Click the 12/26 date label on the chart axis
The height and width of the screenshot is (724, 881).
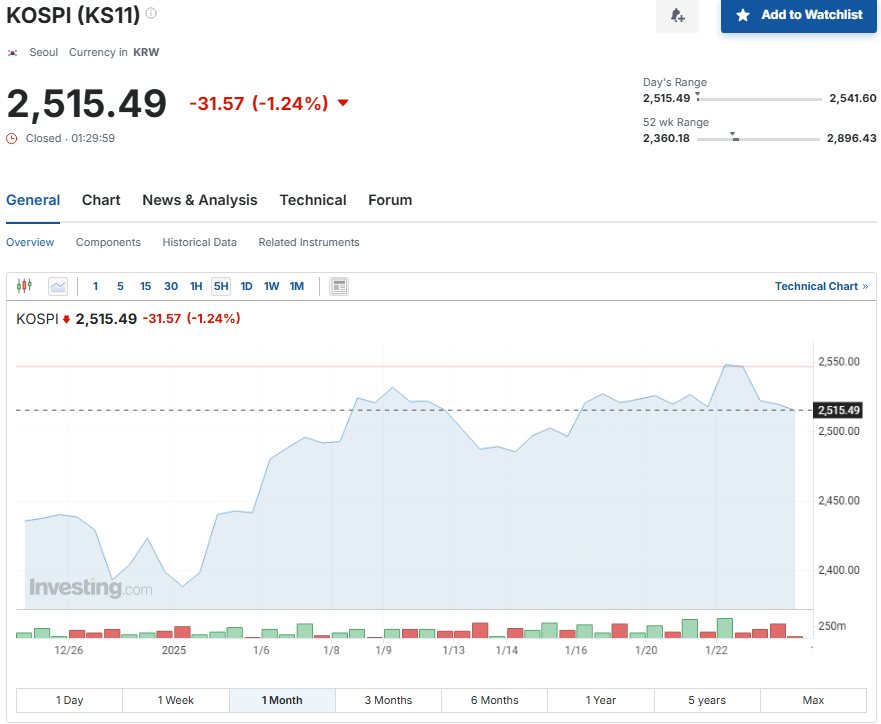pyautogui.click(x=69, y=650)
